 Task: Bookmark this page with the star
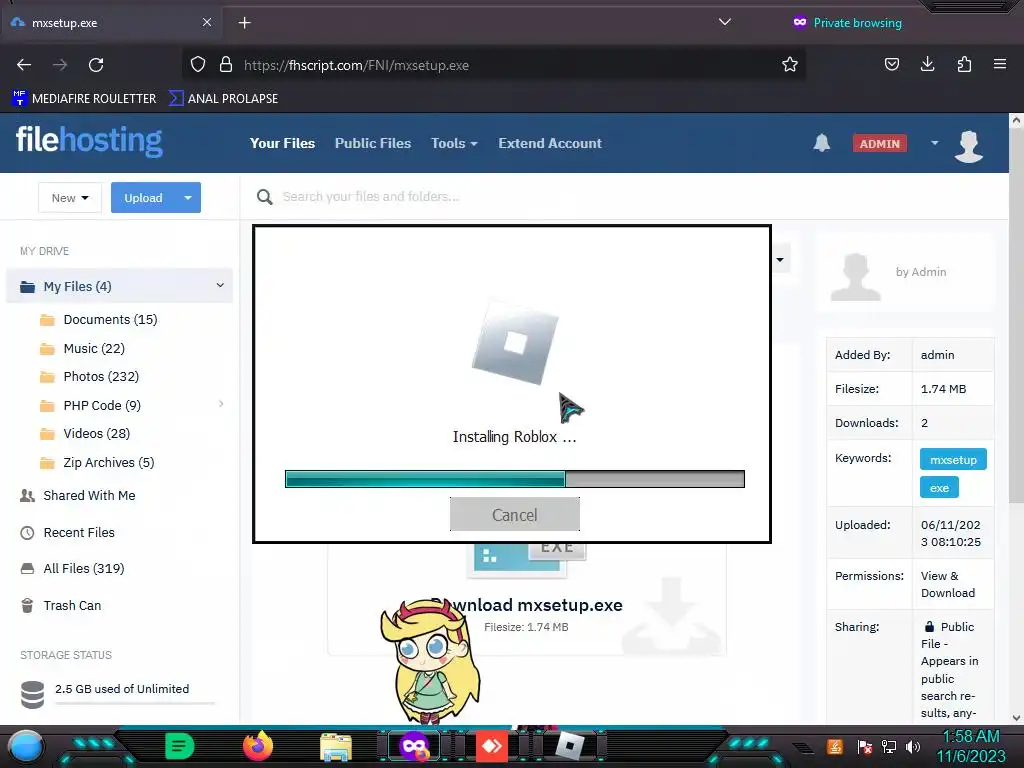pos(790,65)
